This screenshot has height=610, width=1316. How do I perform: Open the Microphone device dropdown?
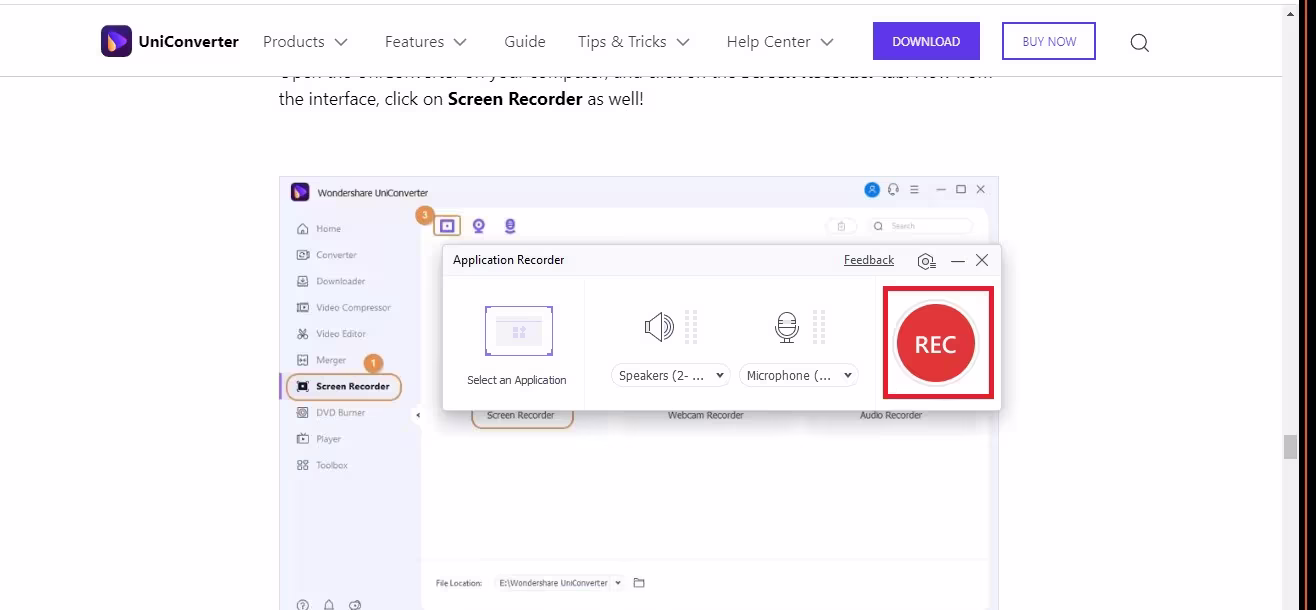pos(798,376)
